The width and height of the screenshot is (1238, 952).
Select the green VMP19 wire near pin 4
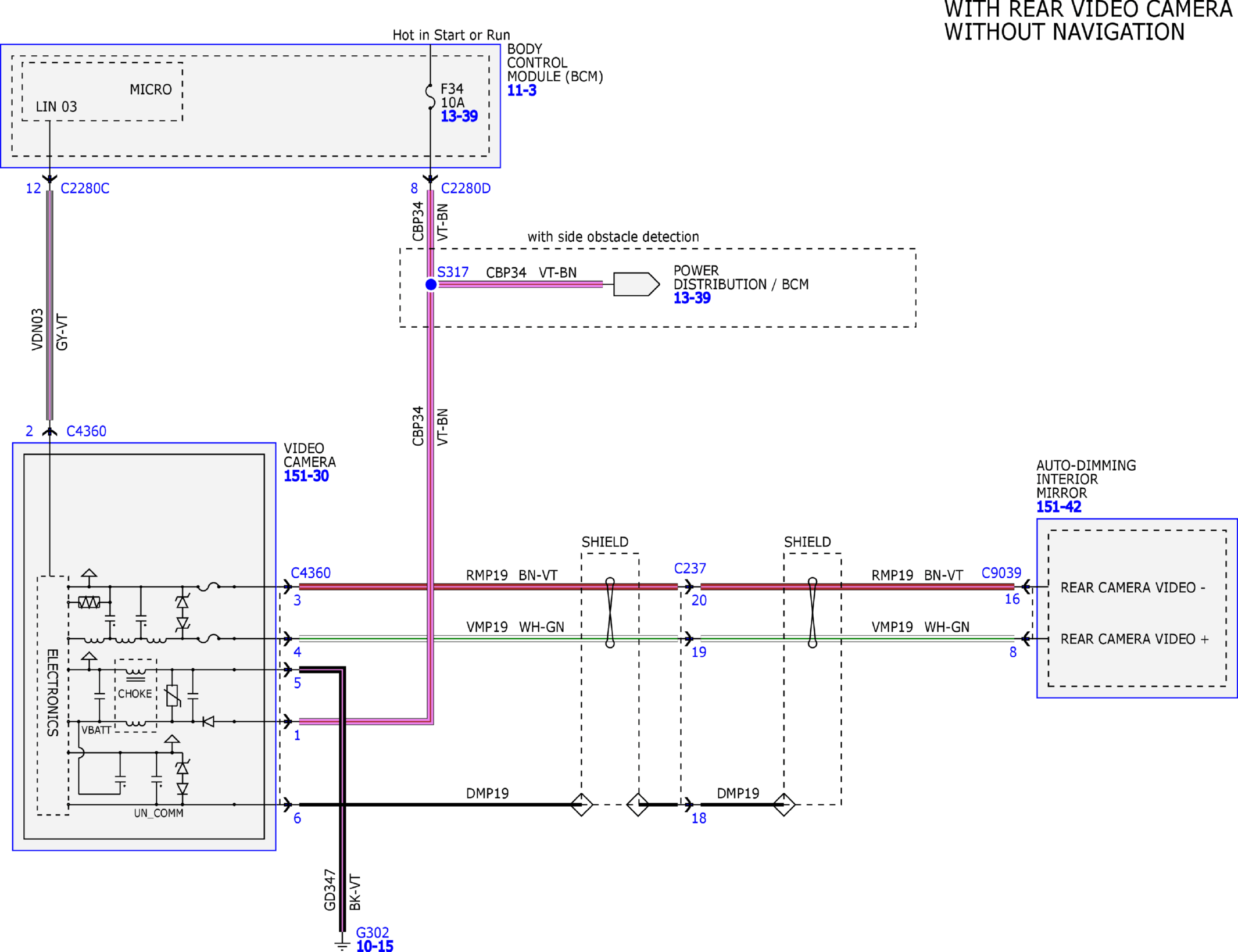click(488, 639)
